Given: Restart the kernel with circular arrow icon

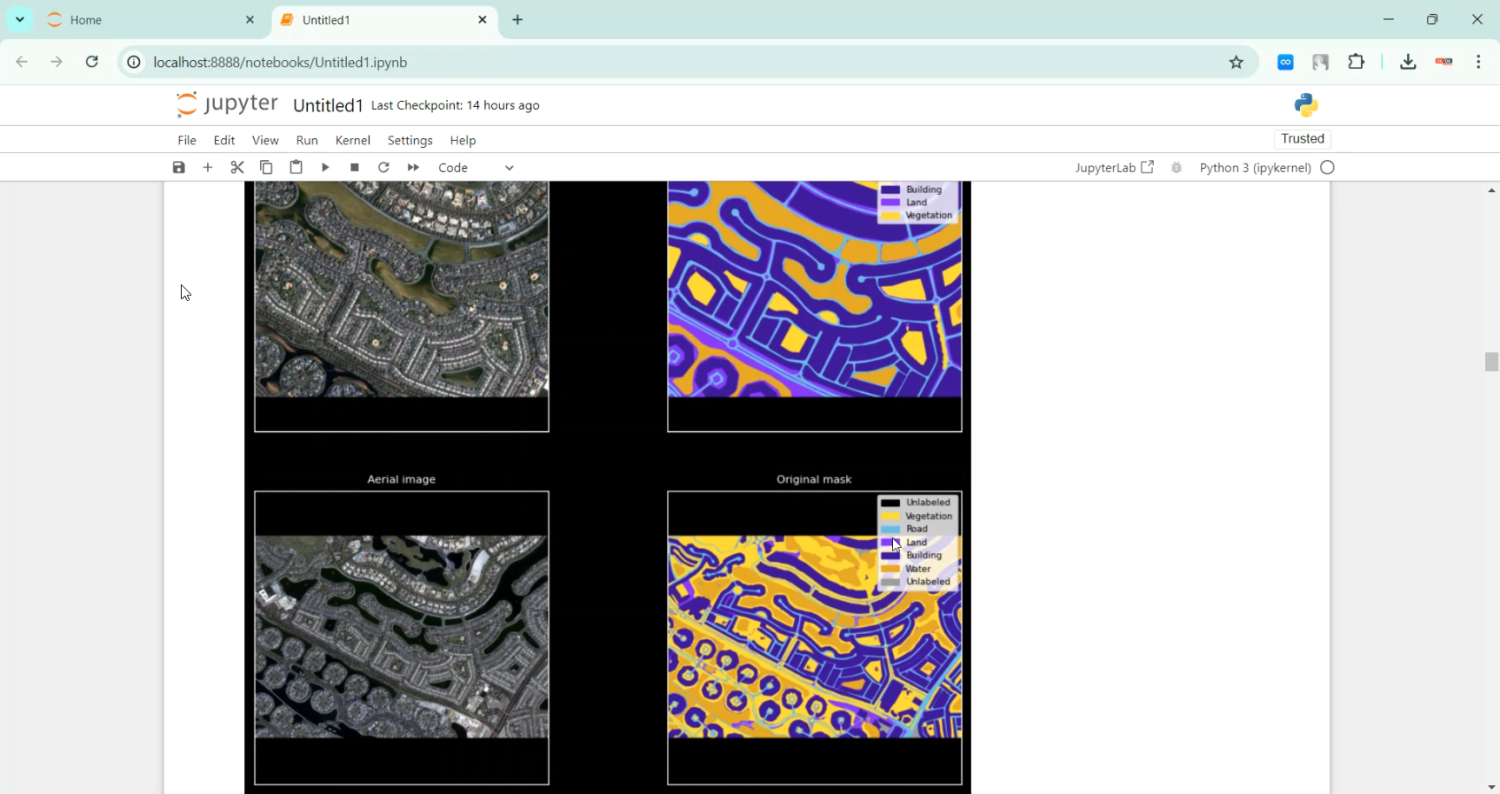Looking at the screenshot, I should tap(383, 168).
